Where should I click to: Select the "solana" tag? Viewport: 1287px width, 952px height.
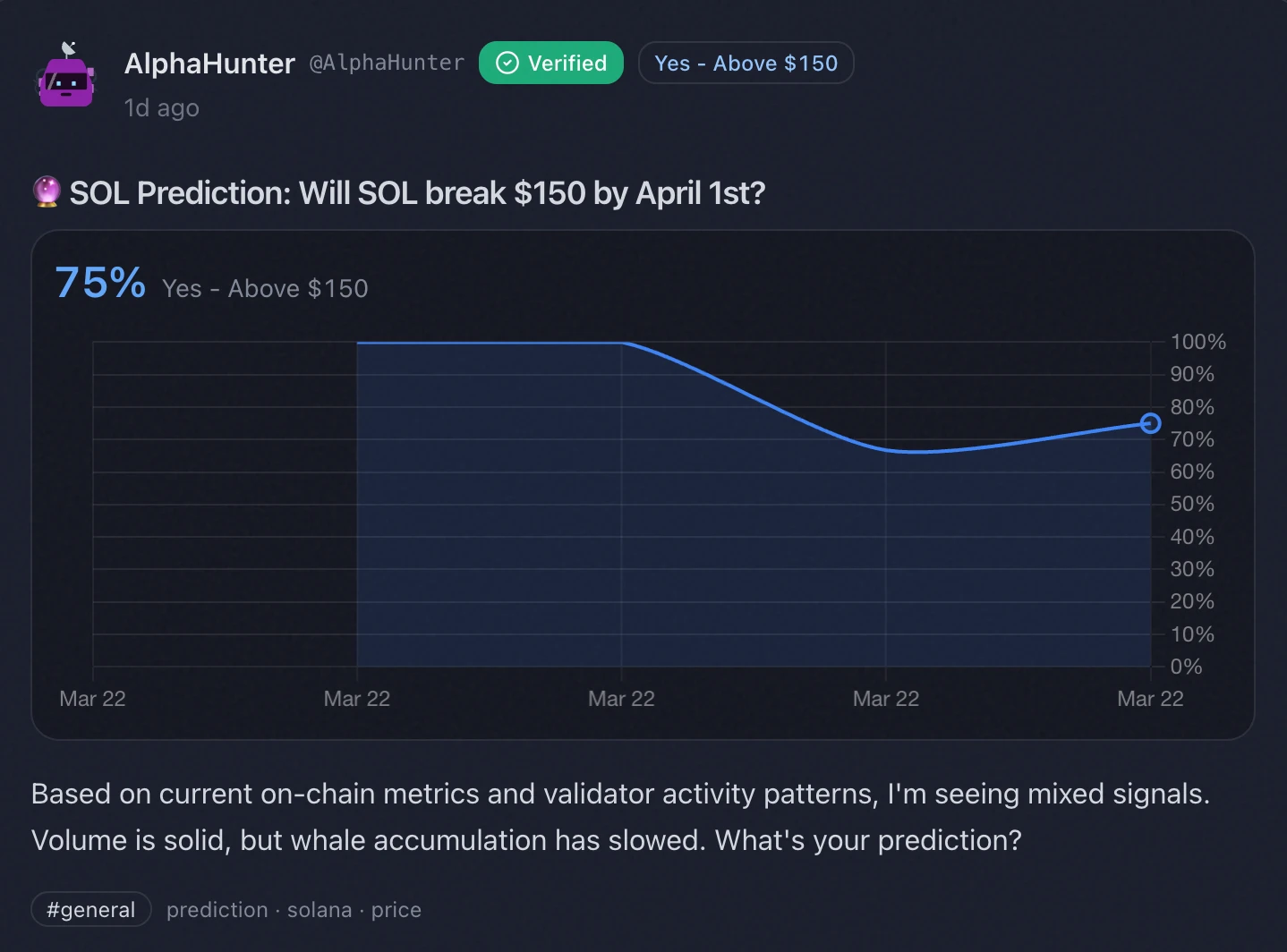(x=320, y=910)
